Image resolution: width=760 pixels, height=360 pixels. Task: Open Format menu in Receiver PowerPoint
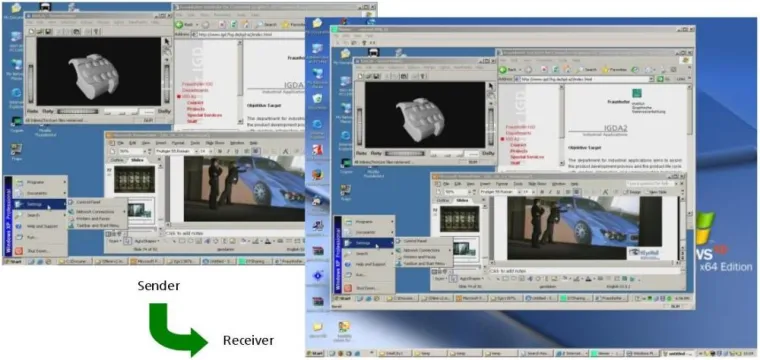pyautogui.click(x=502, y=184)
